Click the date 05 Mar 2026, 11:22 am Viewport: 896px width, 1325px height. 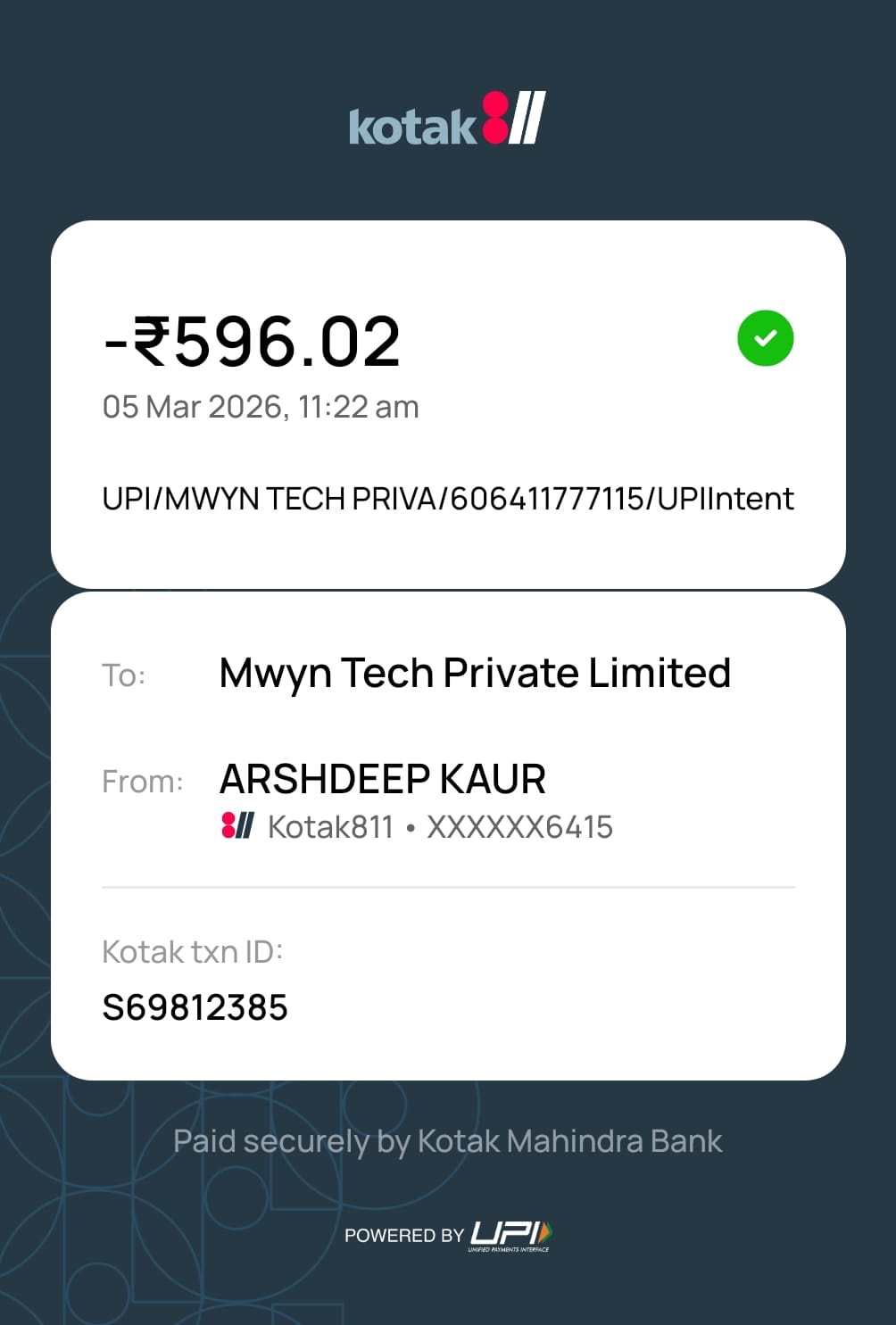pos(261,407)
